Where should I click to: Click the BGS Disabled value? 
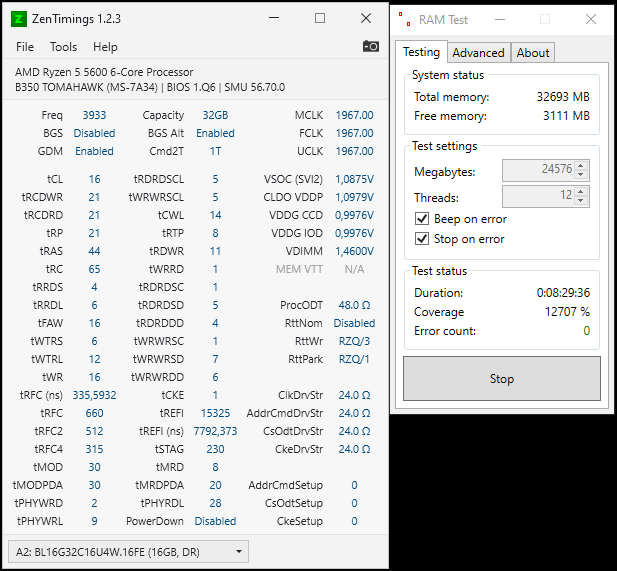94,133
